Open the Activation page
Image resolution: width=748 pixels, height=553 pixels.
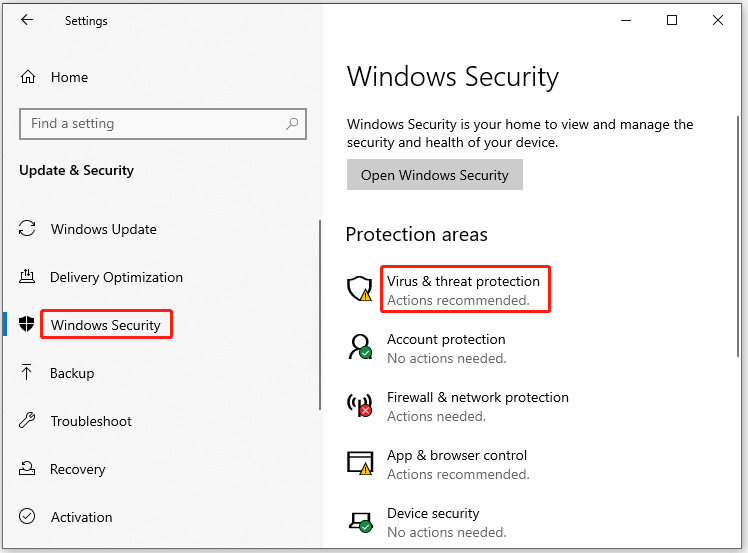[82, 517]
